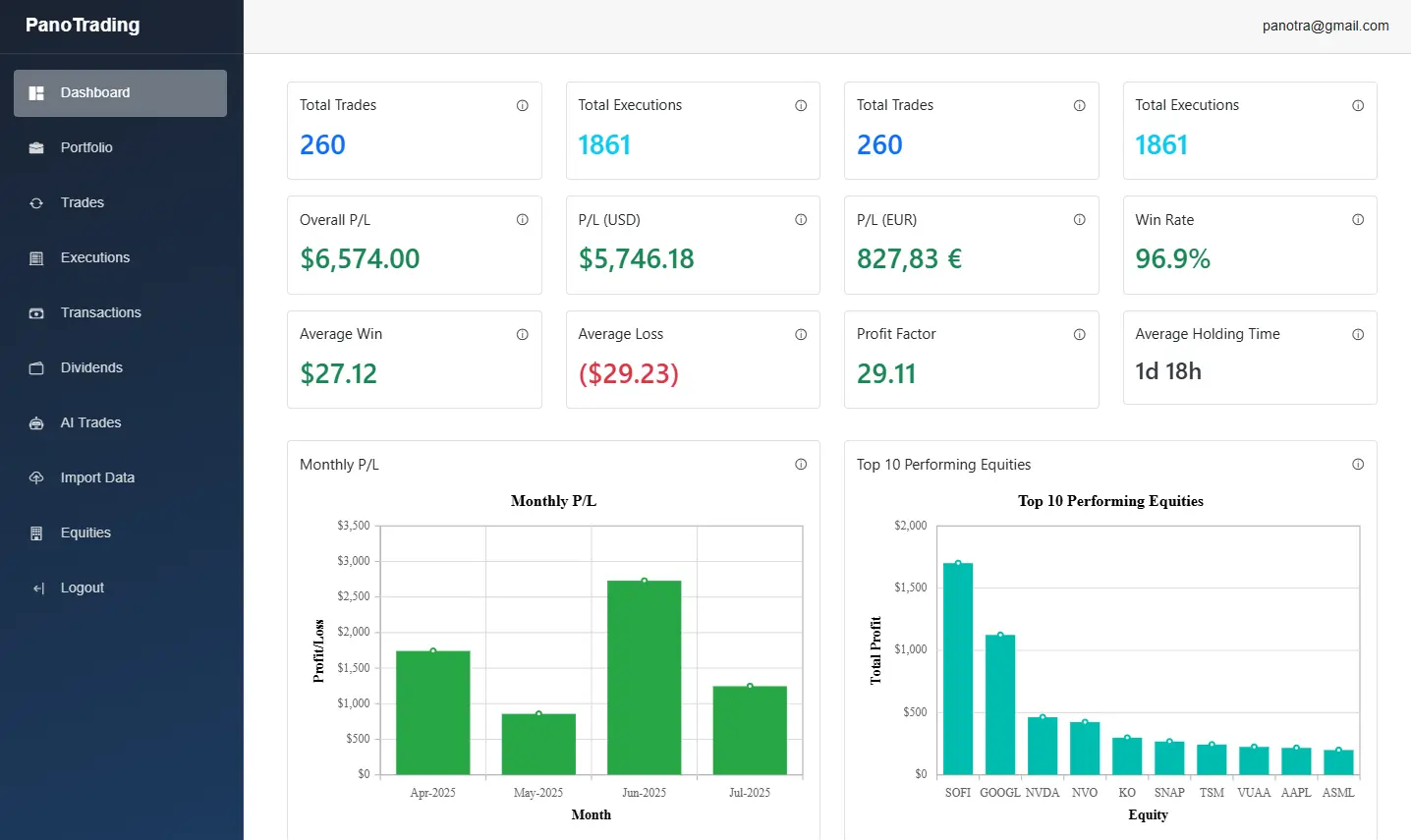Log out using the sidebar entry
The height and width of the screenshot is (840, 1411).
pyautogui.click(x=81, y=588)
